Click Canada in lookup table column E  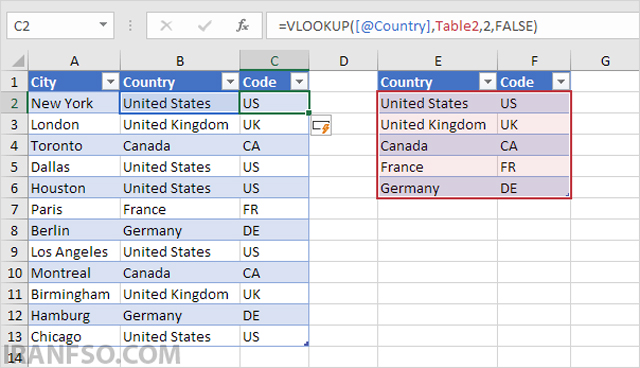(x=438, y=146)
